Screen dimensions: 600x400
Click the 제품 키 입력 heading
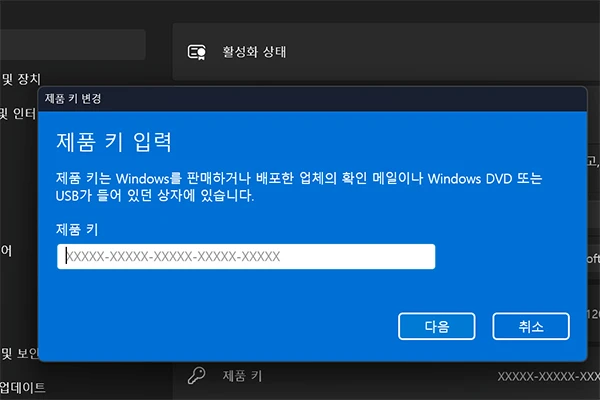click(x=114, y=142)
